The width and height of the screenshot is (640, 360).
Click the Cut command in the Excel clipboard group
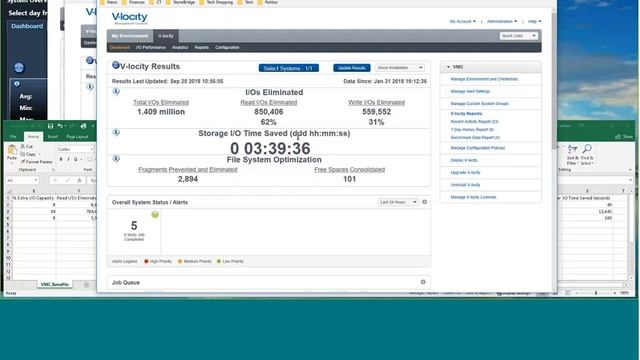pos(27,147)
